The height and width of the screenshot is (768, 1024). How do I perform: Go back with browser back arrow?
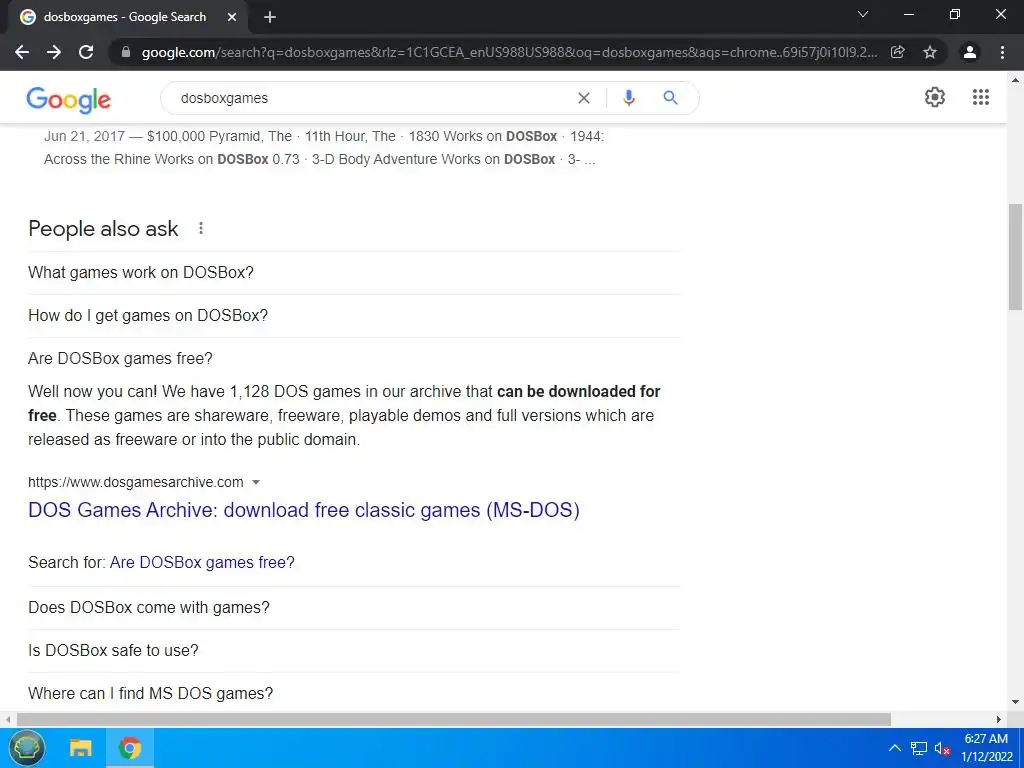coord(22,52)
